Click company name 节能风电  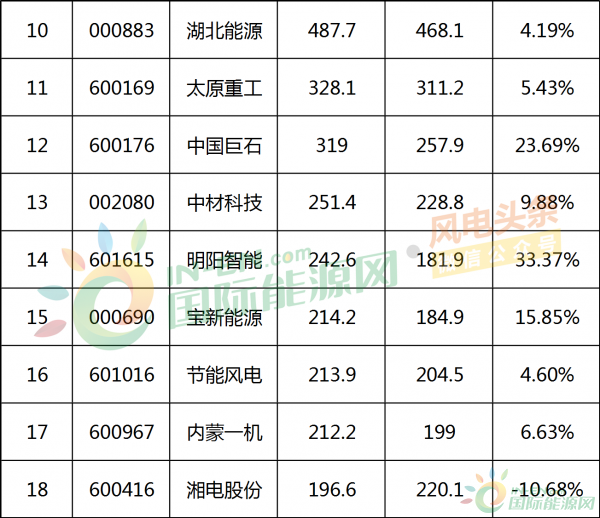pyautogui.click(x=224, y=375)
